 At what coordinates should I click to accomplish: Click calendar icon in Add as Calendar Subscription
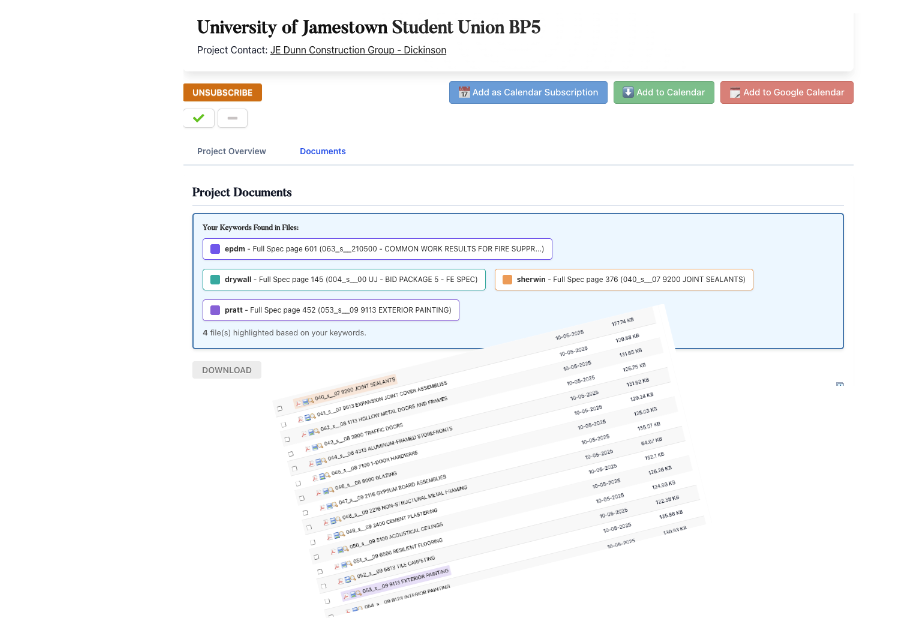[464, 92]
